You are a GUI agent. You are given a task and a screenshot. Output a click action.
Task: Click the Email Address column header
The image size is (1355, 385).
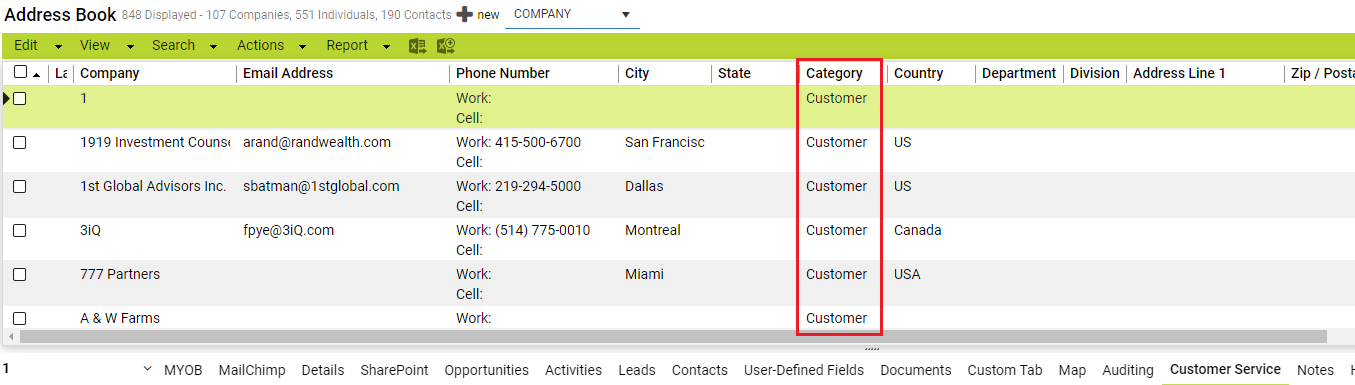[x=288, y=73]
